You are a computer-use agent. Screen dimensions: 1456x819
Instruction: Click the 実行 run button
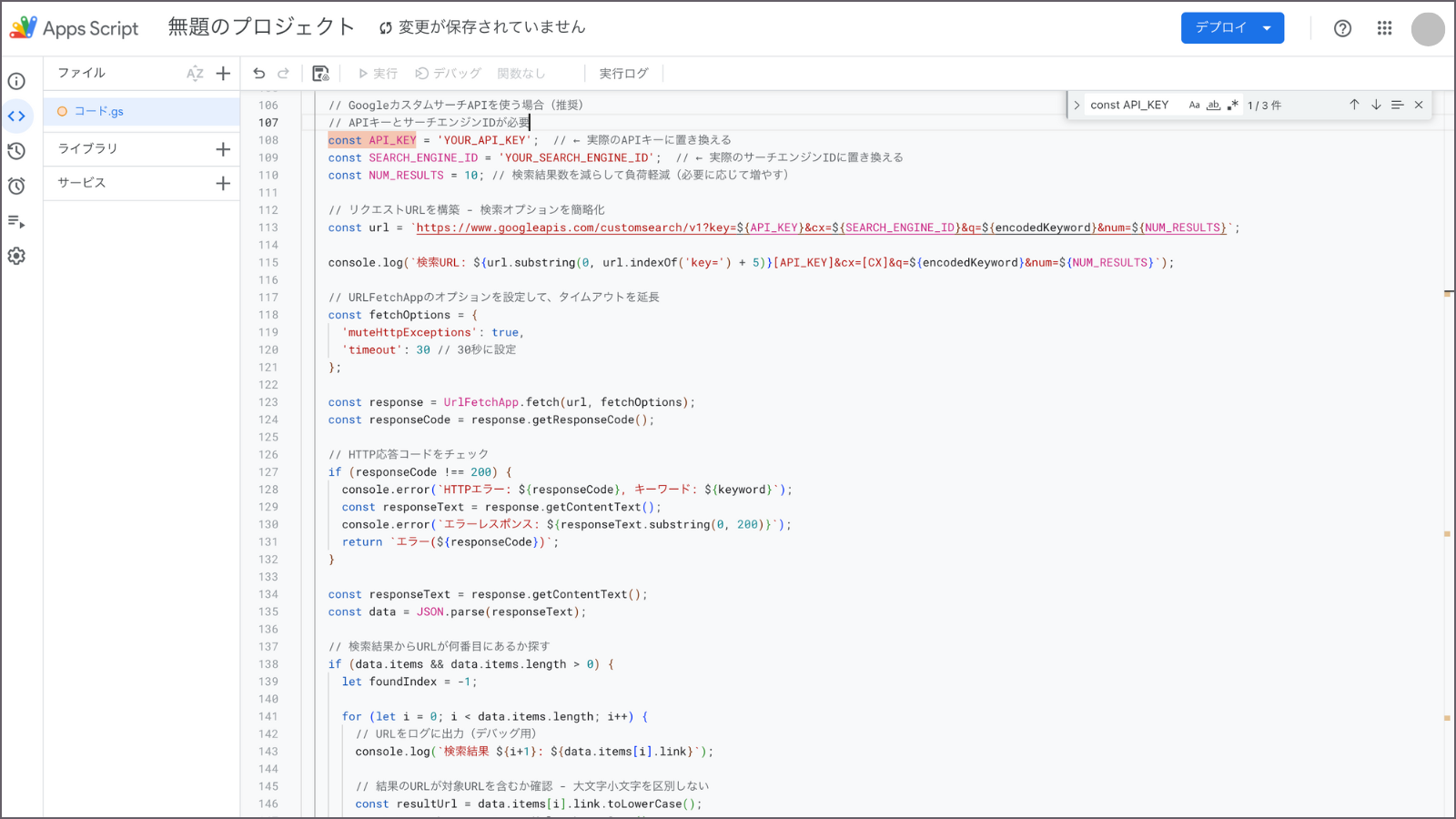tap(378, 74)
